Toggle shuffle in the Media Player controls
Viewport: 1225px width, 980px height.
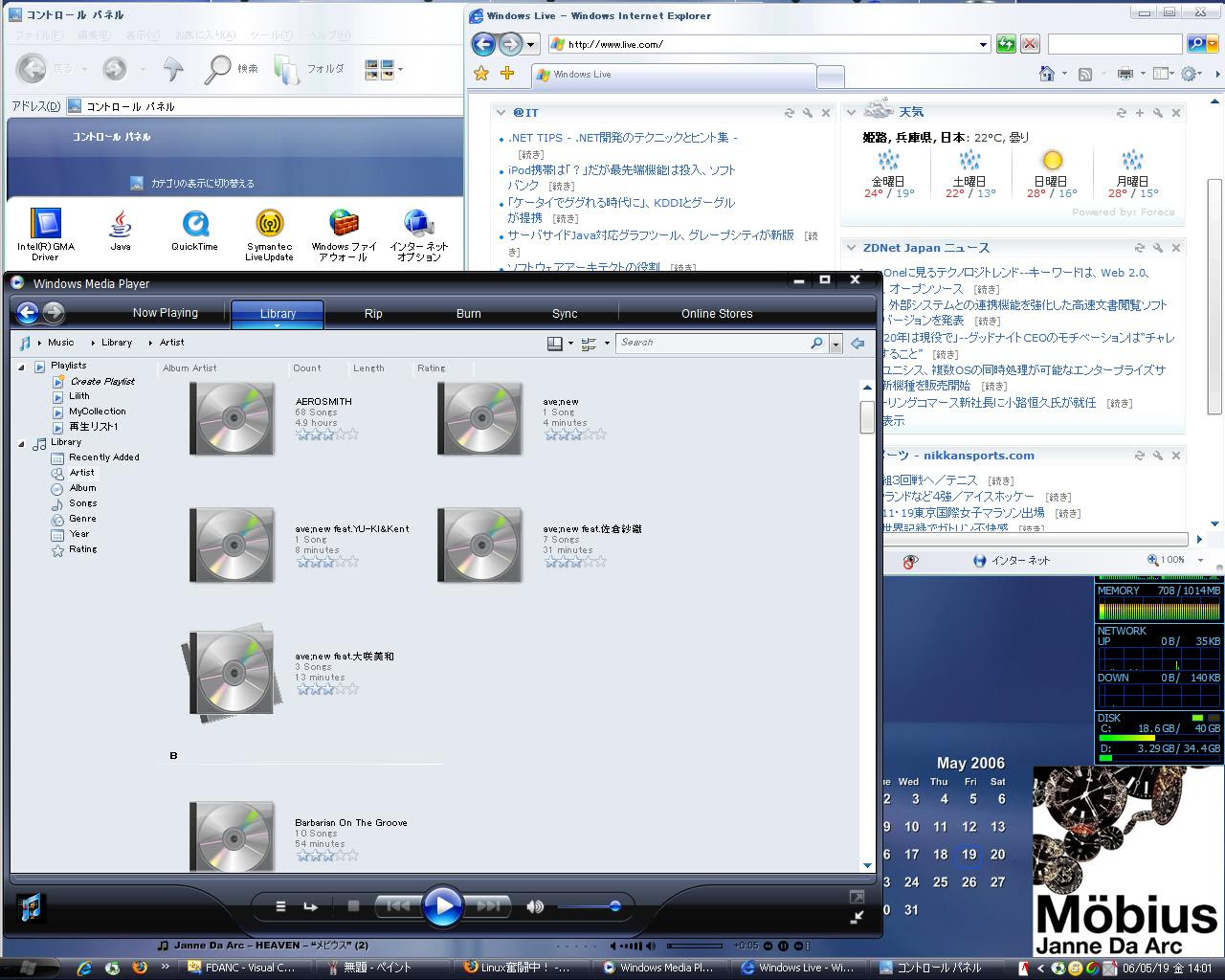point(280,906)
